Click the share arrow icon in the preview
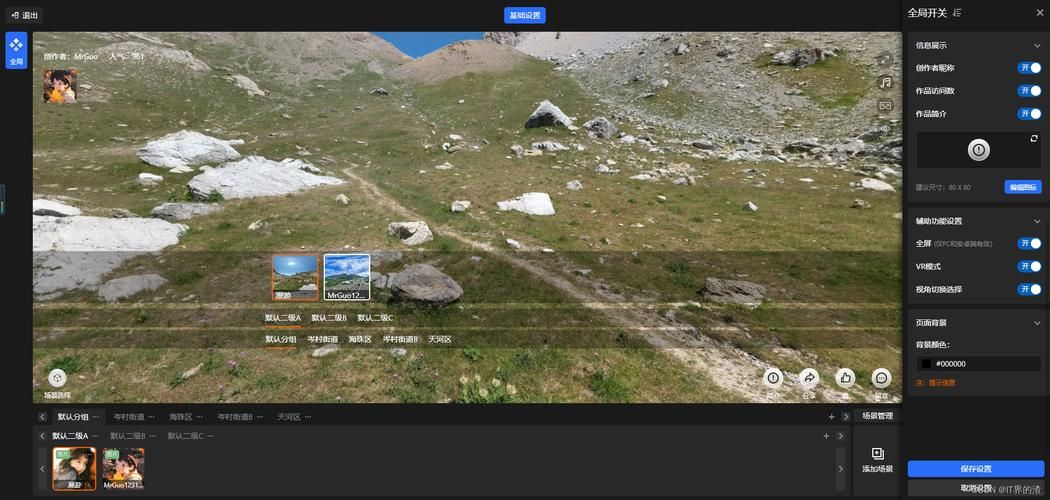The width and height of the screenshot is (1050, 500). pos(810,378)
